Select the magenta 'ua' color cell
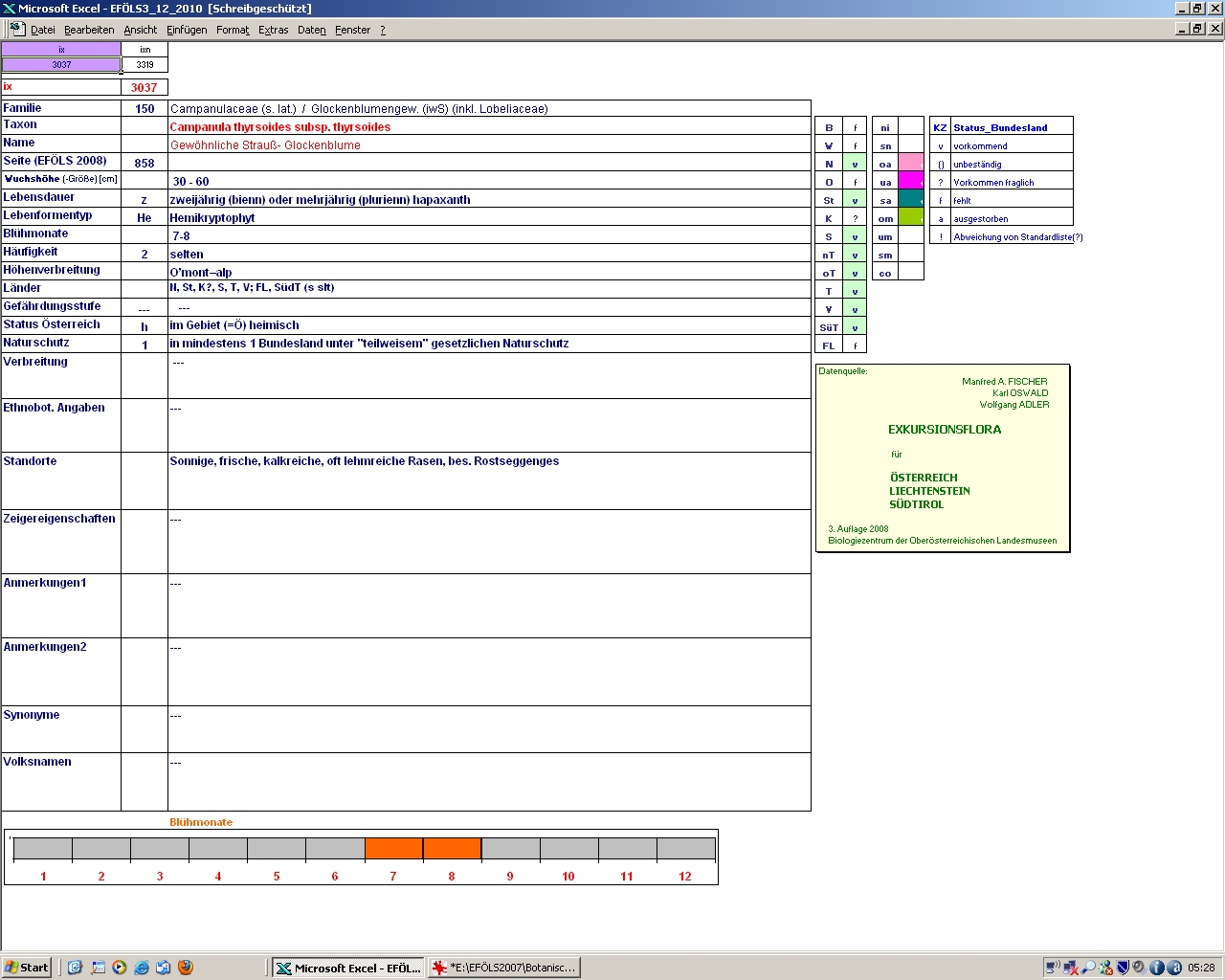 click(x=911, y=181)
